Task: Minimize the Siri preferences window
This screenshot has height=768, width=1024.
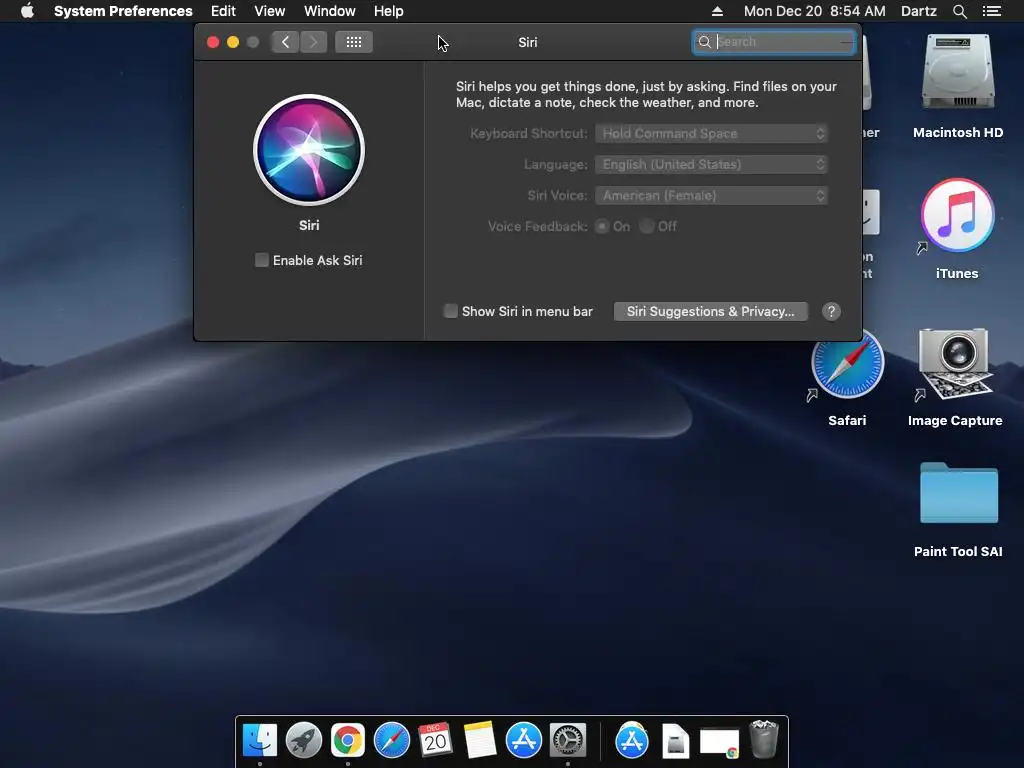Action: (x=233, y=42)
